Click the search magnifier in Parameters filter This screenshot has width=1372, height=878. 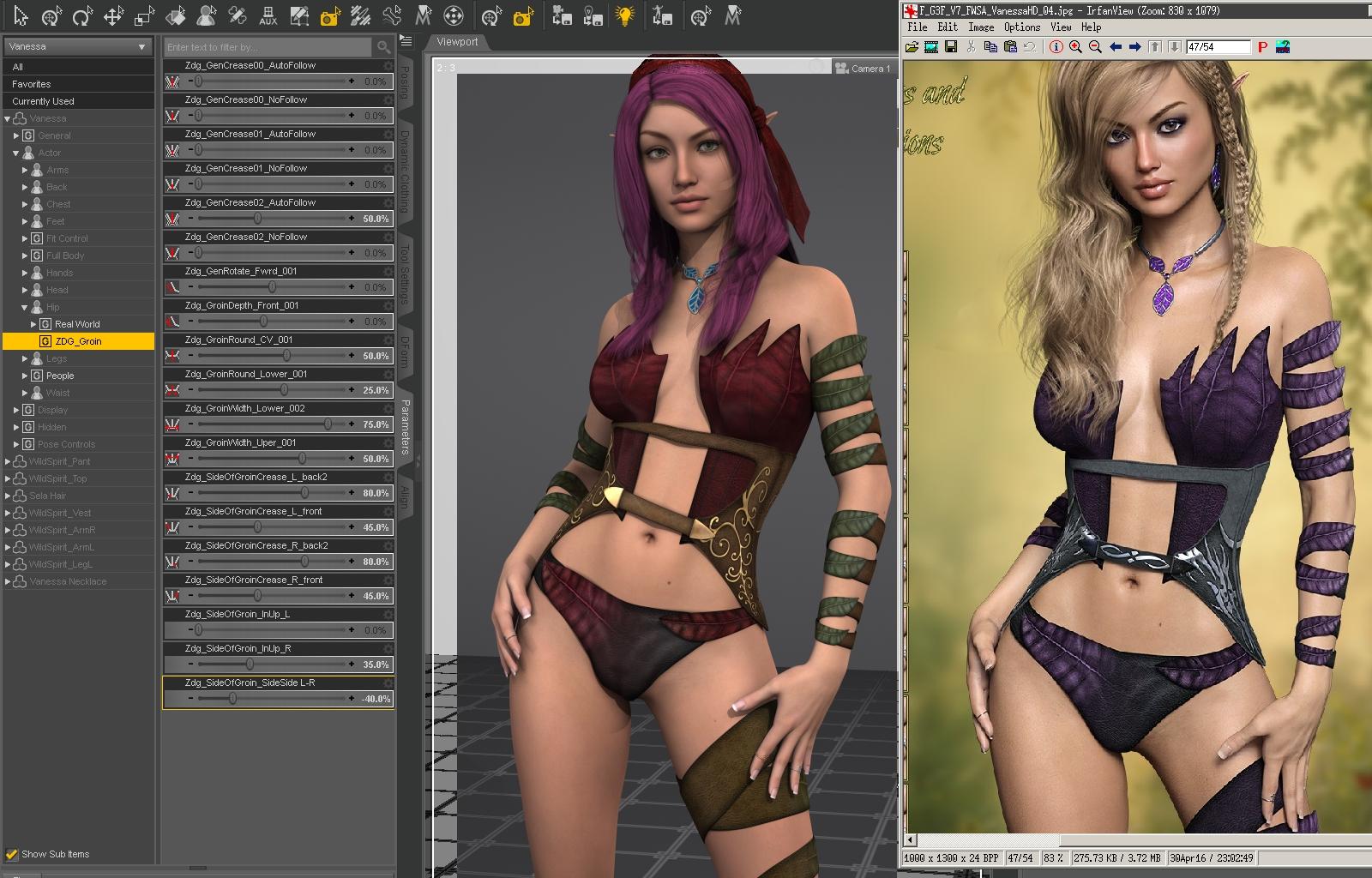(x=383, y=46)
